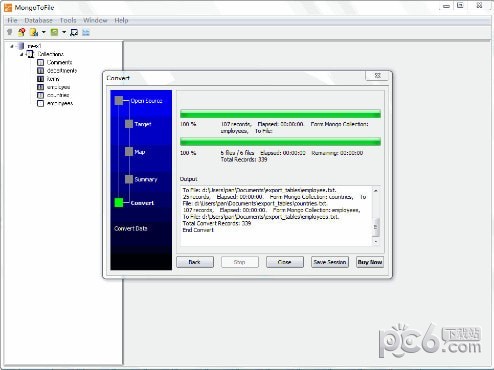Click the End Convert line in output
Screen dimensions: 494x370
(198, 230)
